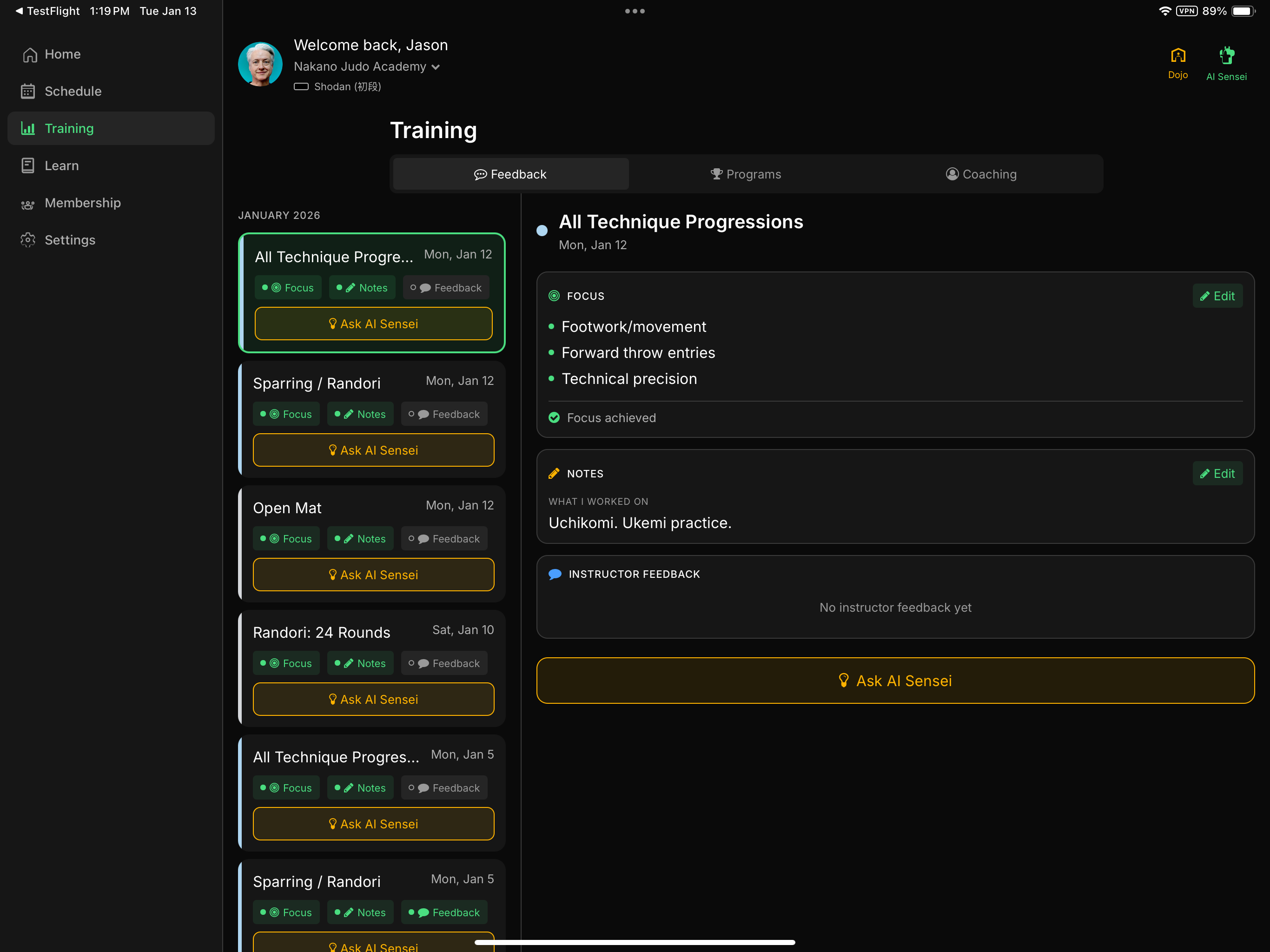Toggle Focus chip on Open Mat card
Viewport: 1270px width, 952px height.
point(286,539)
